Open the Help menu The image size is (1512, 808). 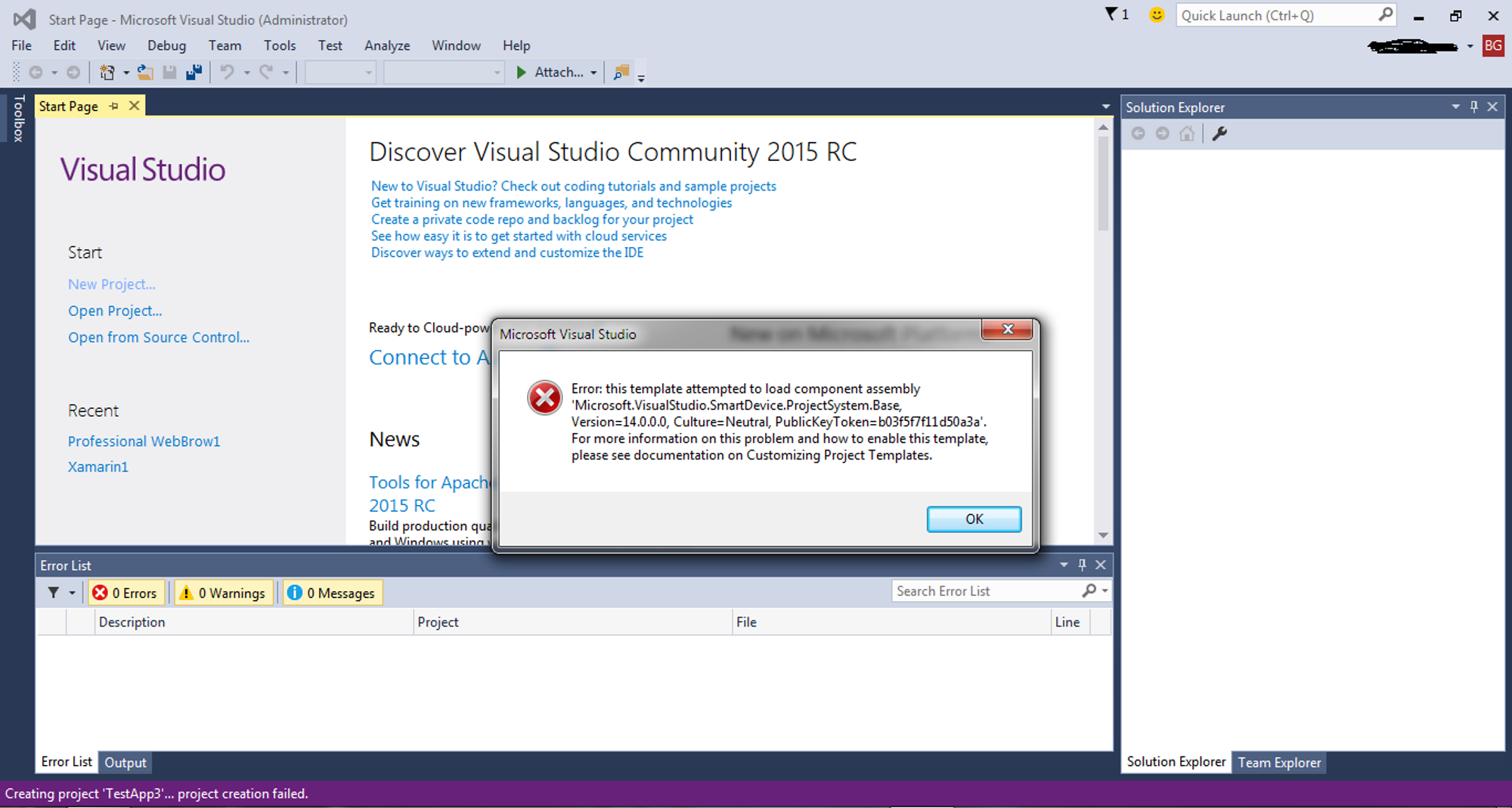click(516, 45)
